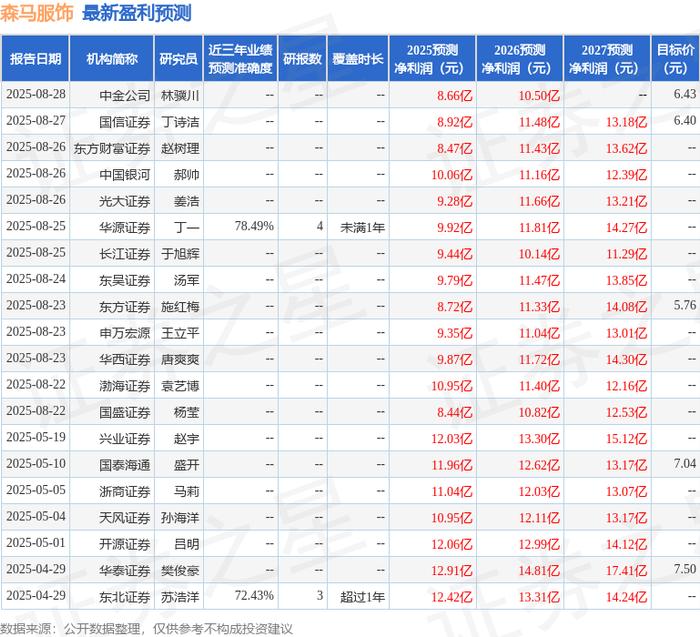Click the 10.50亿 2026 profit value
This screenshot has width=700, height=637.
pos(539,96)
